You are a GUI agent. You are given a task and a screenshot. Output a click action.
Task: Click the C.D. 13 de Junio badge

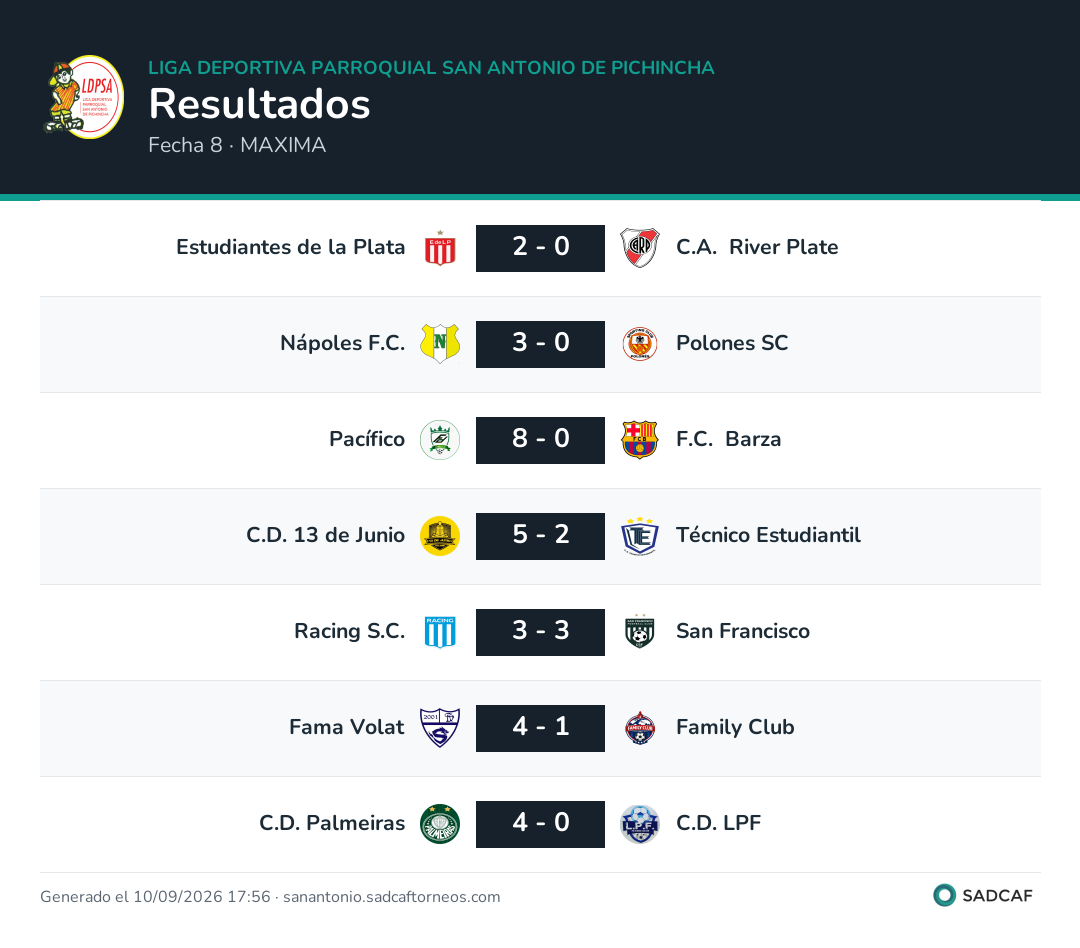coord(440,536)
